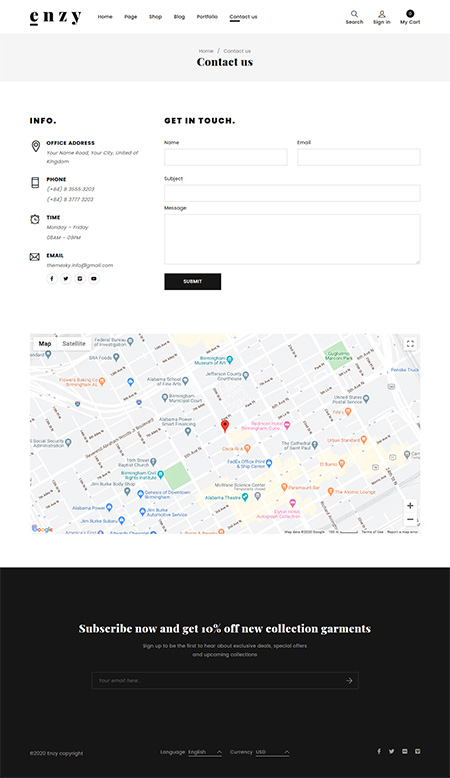Open the Page menu item

pyautogui.click(x=130, y=17)
